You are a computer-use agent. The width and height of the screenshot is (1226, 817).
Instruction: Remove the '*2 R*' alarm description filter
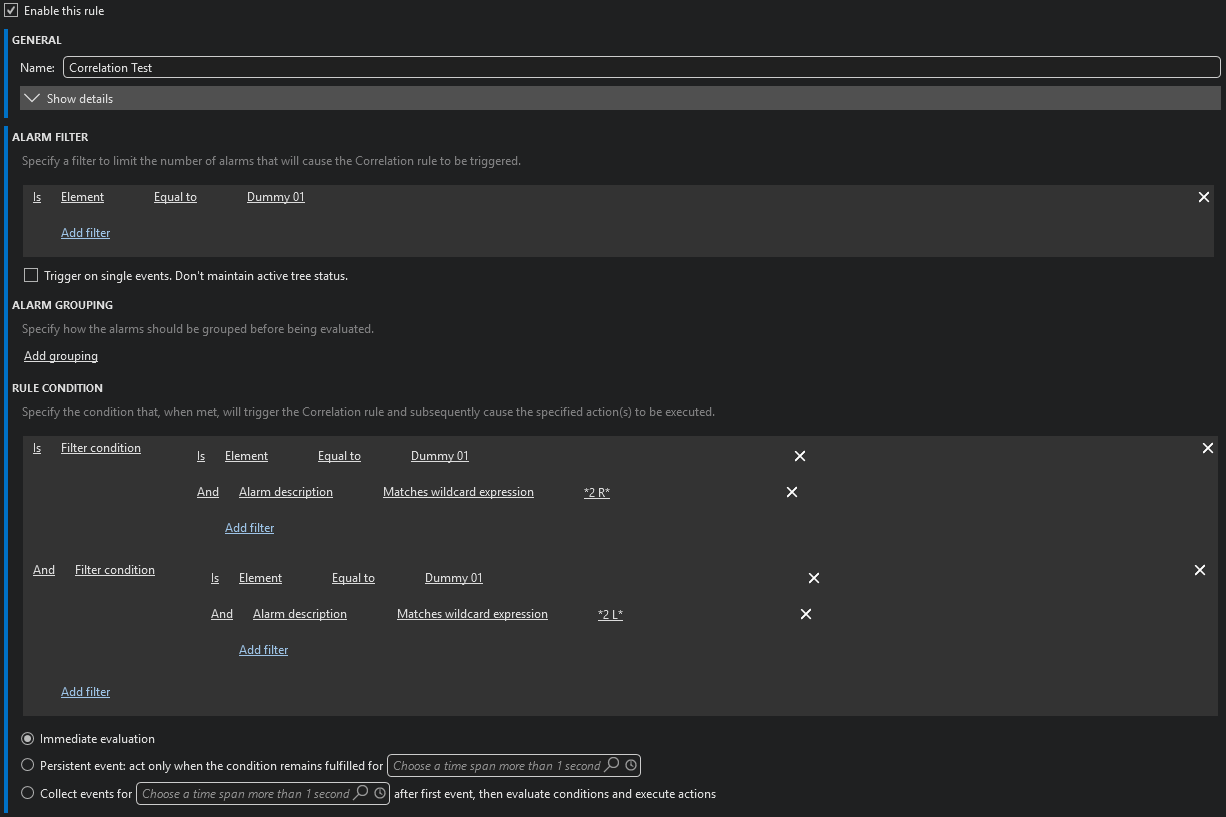point(792,492)
